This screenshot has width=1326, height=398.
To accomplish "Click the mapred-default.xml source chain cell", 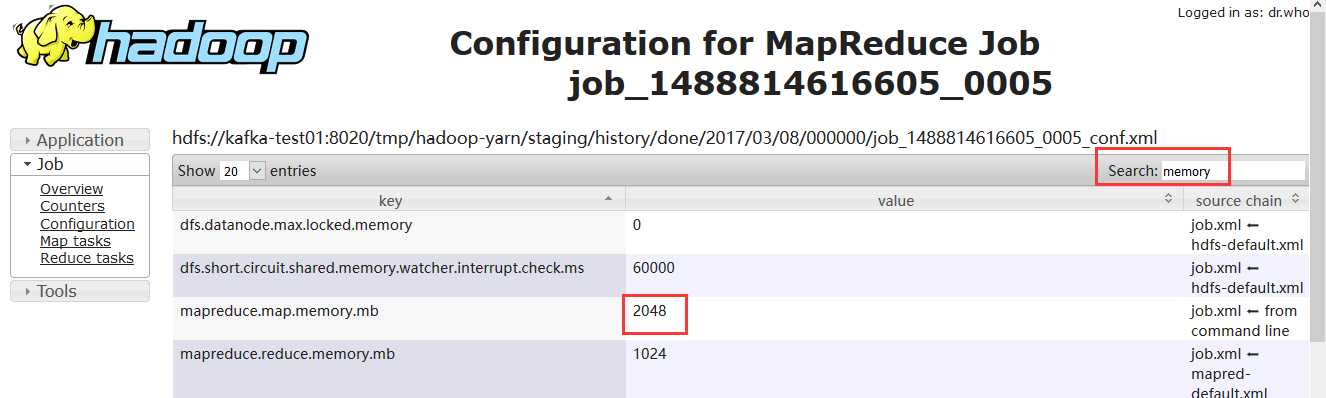I will pos(1245,371).
